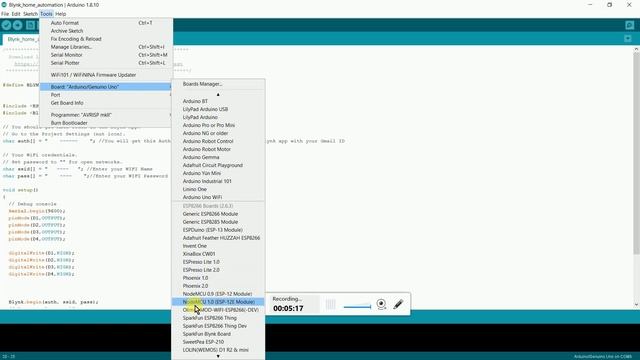Click Blynk.begin(auth, ssid, pass) code line
The image size is (640, 360).
tap(53, 302)
